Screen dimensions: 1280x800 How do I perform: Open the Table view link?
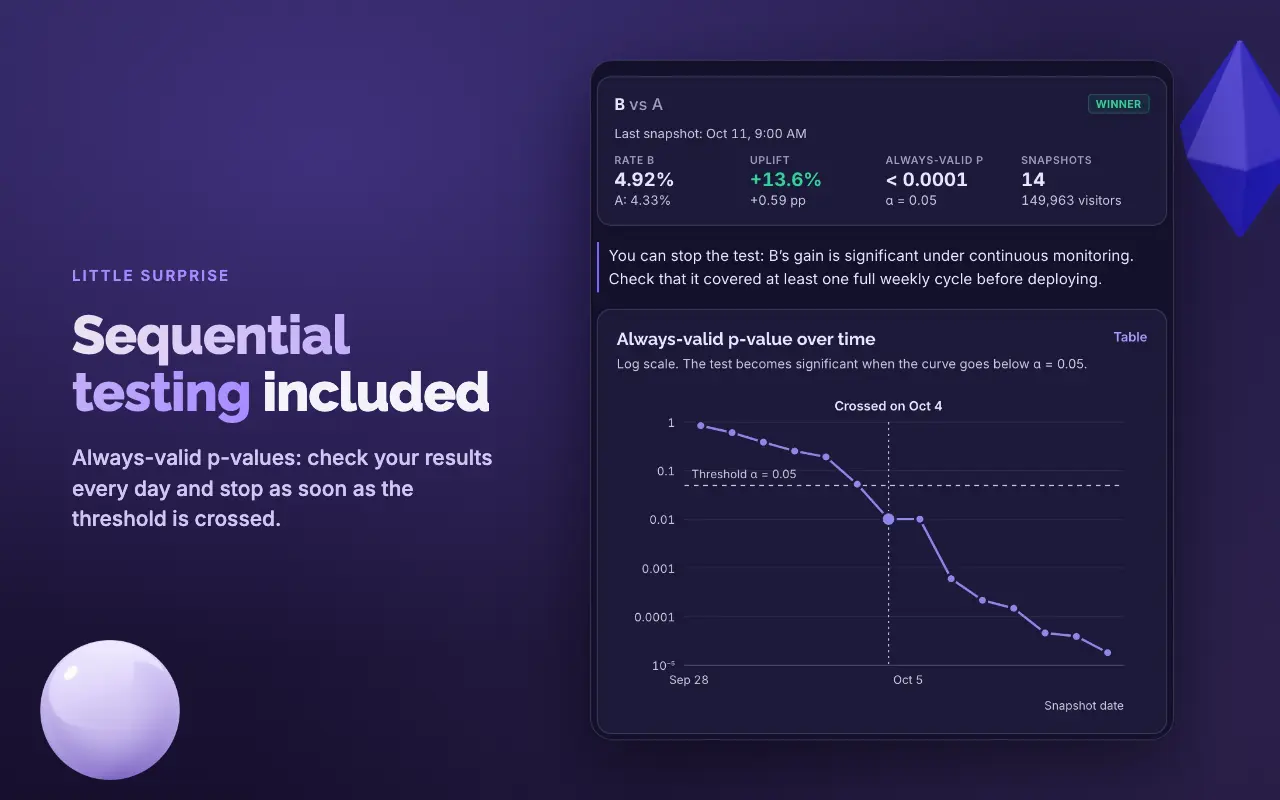click(x=1130, y=337)
